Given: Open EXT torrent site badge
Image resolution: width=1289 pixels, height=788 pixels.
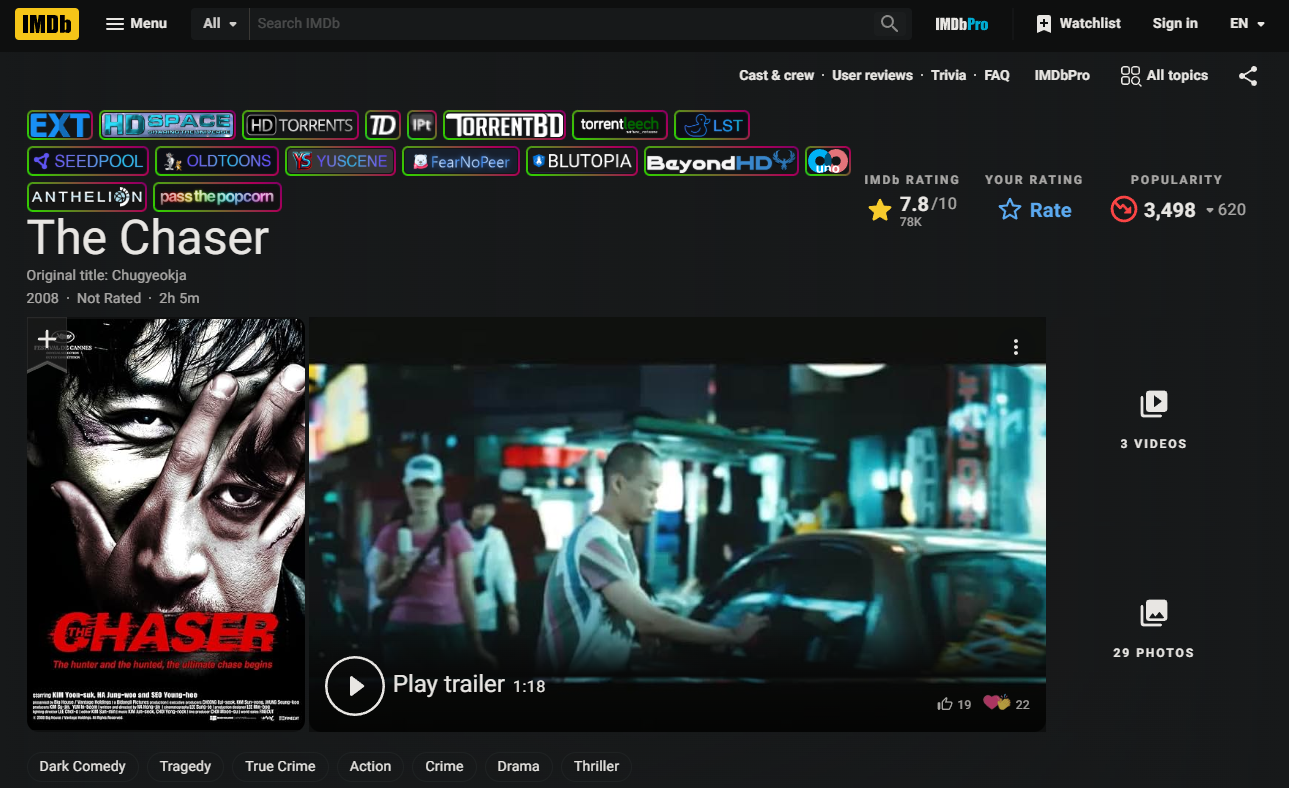Looking at the screenshot, I should click(60, 125).
